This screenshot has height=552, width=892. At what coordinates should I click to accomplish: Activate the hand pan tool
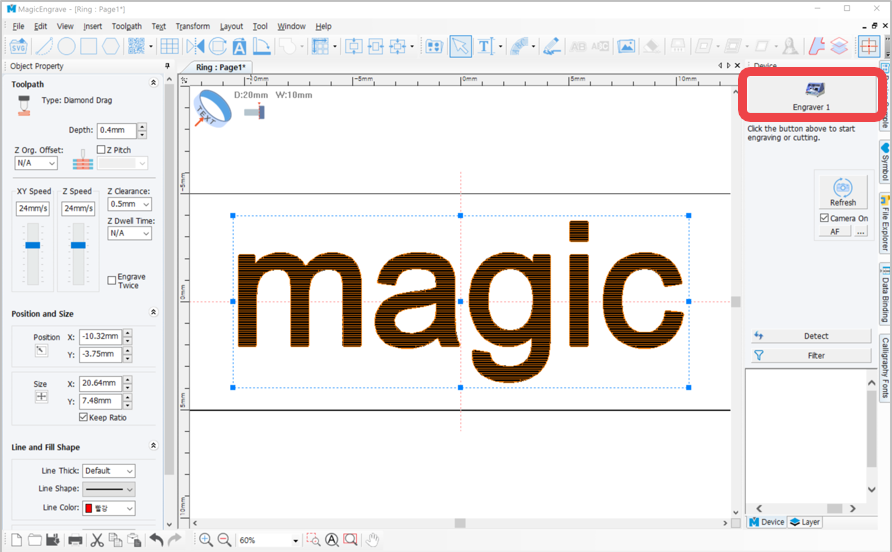[x=372, y=539]
